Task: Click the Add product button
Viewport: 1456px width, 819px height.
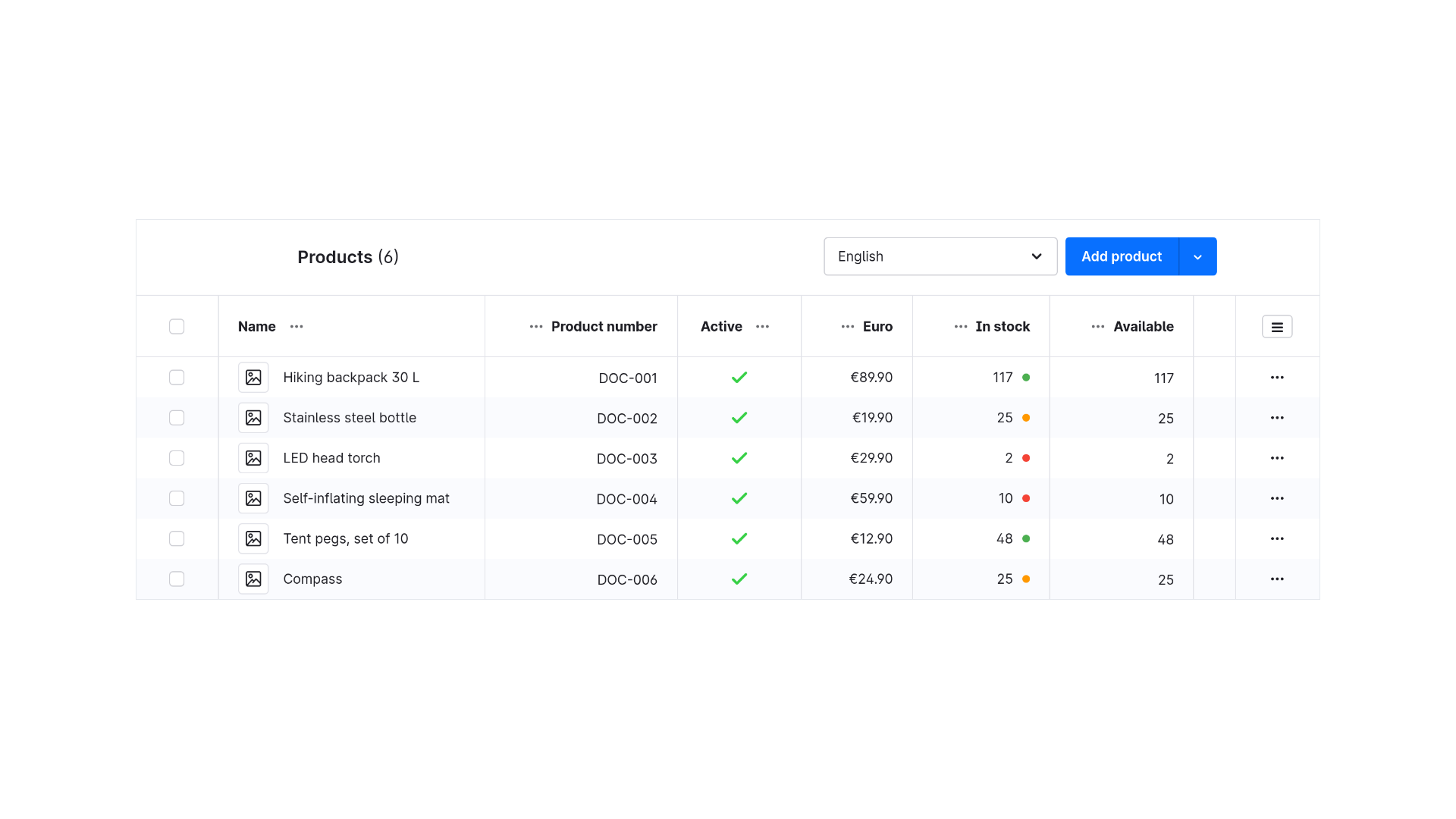Action: click(x=1122, y=256)
